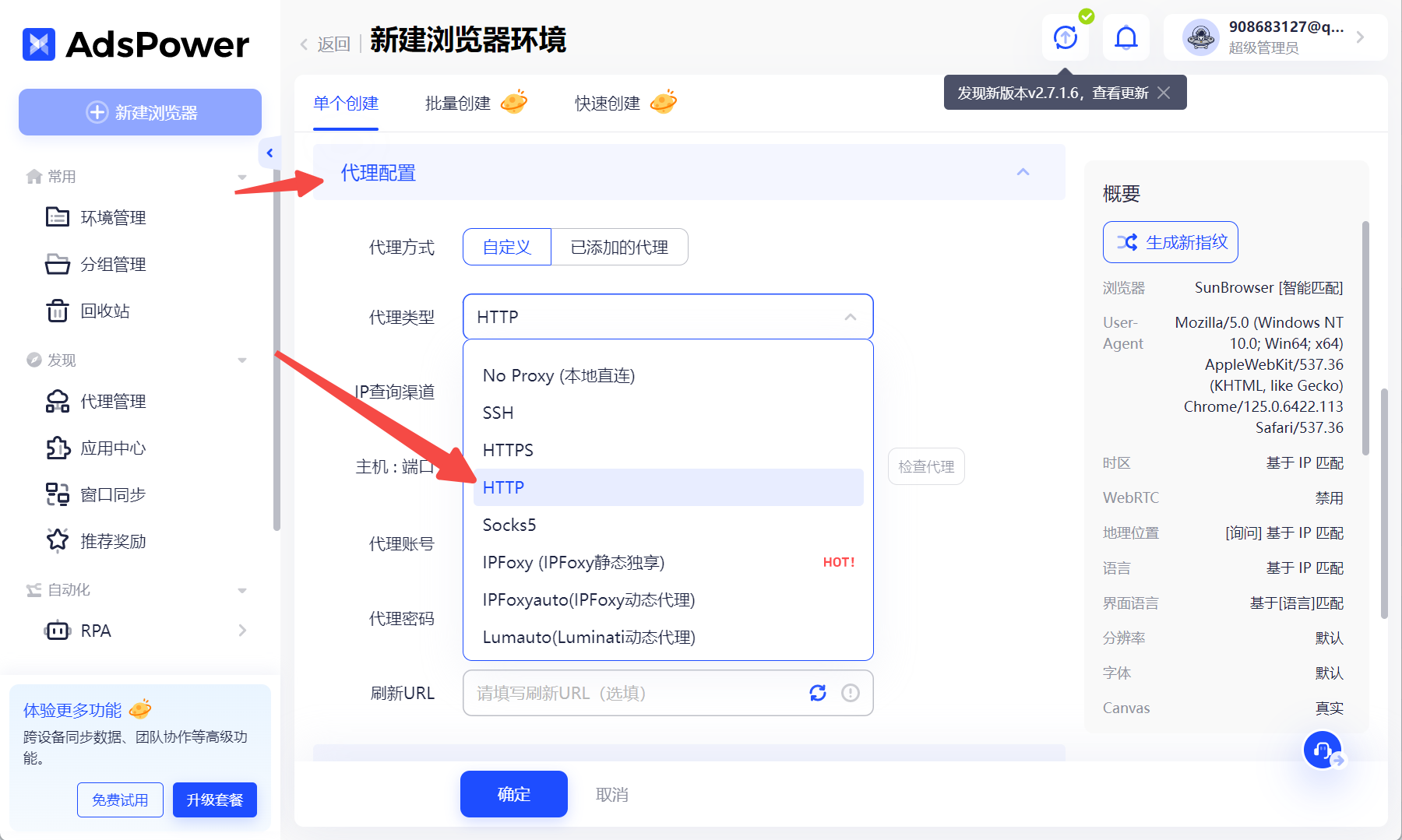Click the SunBrowser [智能匹配] value
1402x840 pixels.
click(1269, 287)
